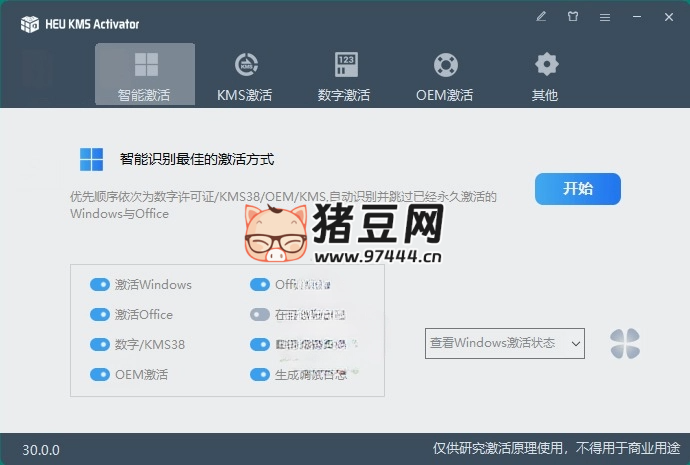Expand the 查看Windows激活状态 dropdown
The image size is (690, 465).
(x=505, y=343)
